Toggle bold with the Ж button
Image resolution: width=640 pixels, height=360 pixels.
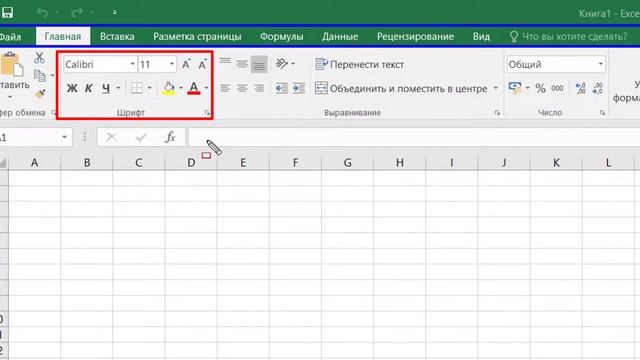[x=72, y=88]
